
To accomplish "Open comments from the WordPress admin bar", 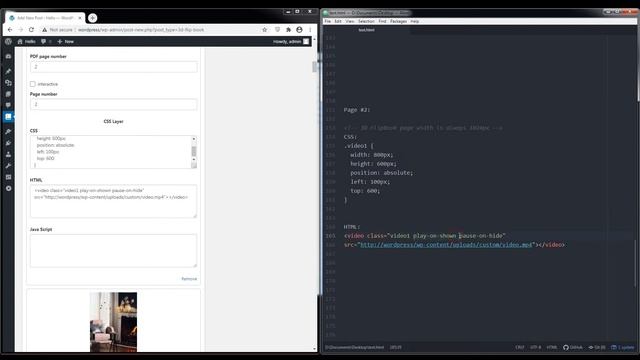I will tap(46, 41).
